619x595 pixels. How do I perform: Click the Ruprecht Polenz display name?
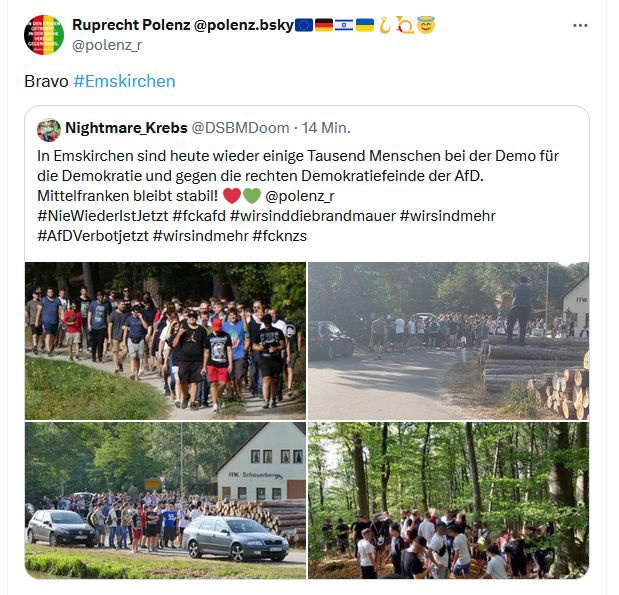tap(131, 25)
